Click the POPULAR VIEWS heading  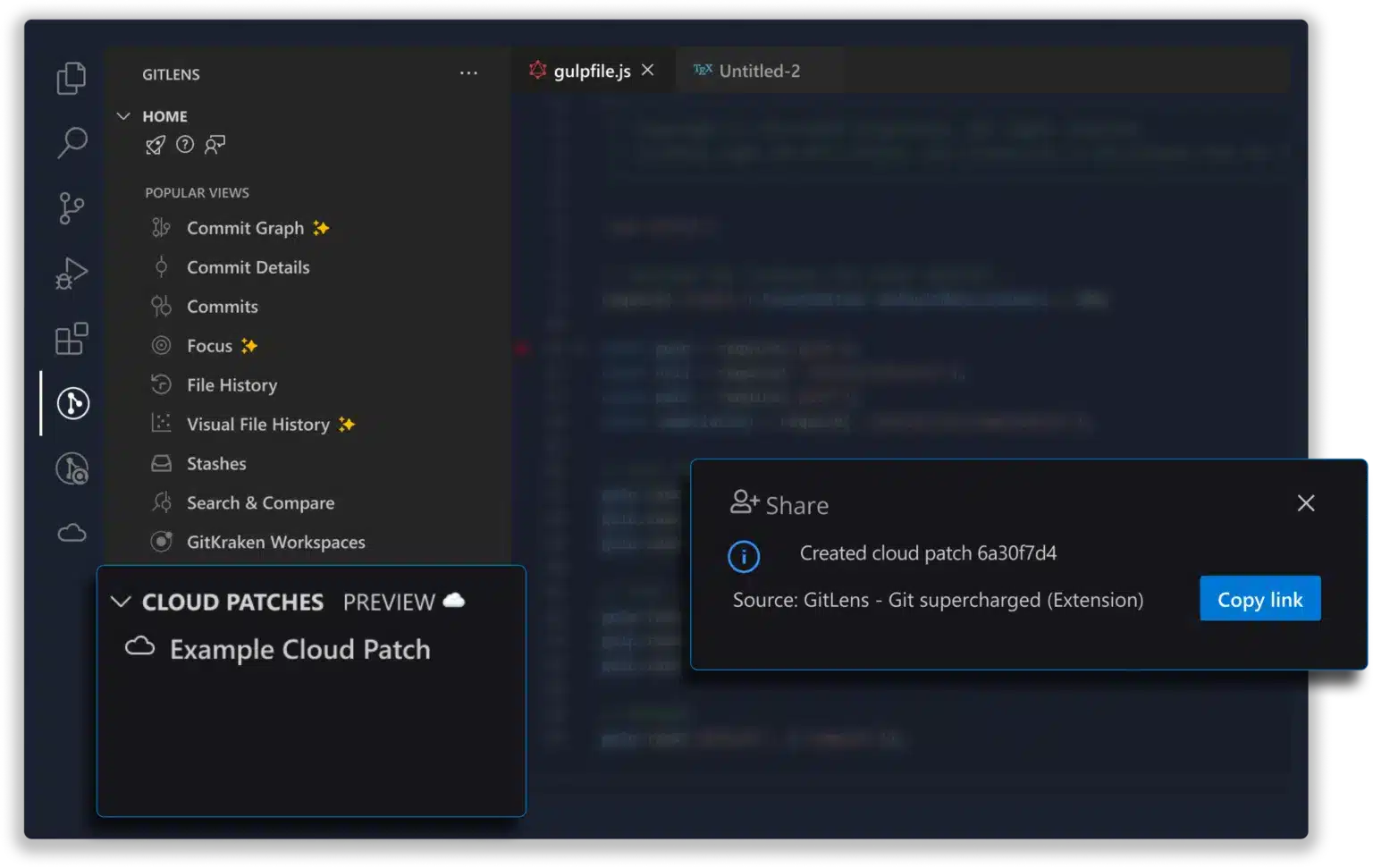[197, 193]
